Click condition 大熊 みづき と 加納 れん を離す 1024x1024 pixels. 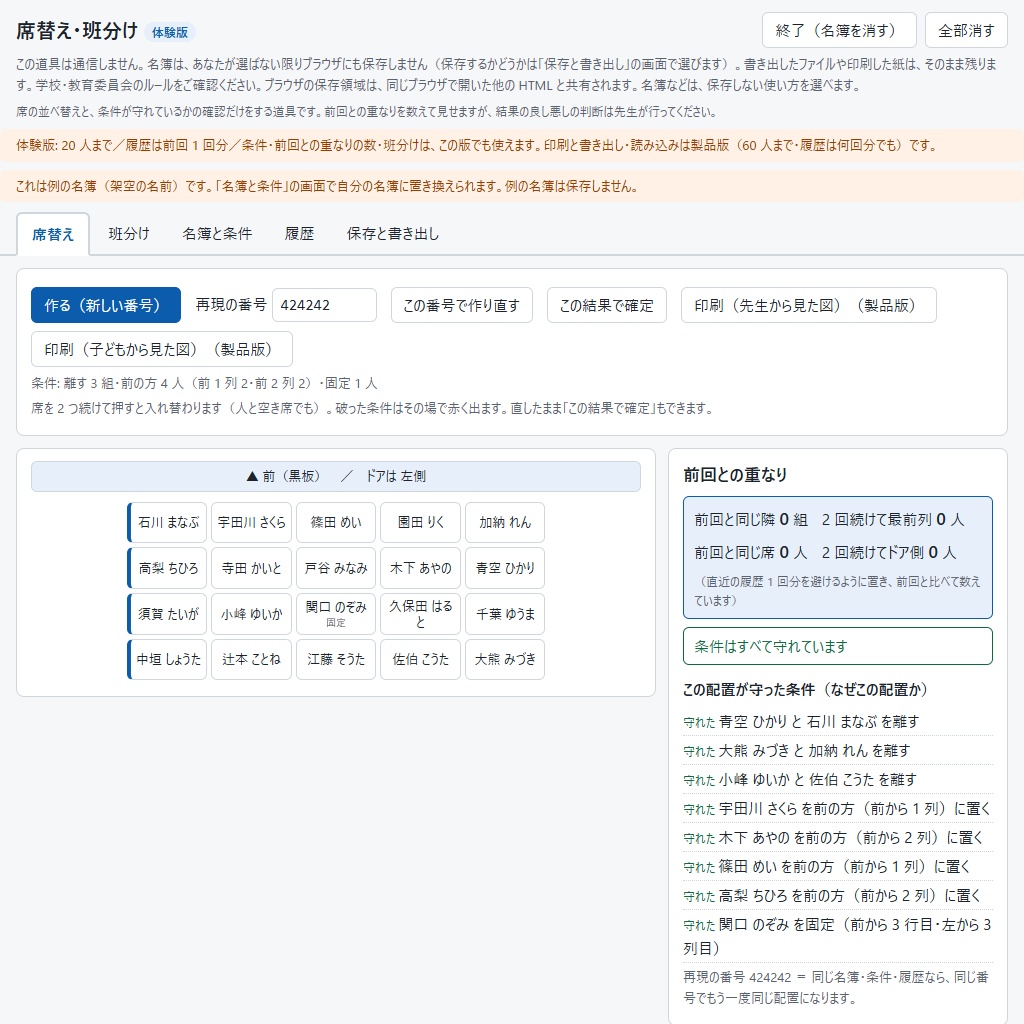click(838, 751)
